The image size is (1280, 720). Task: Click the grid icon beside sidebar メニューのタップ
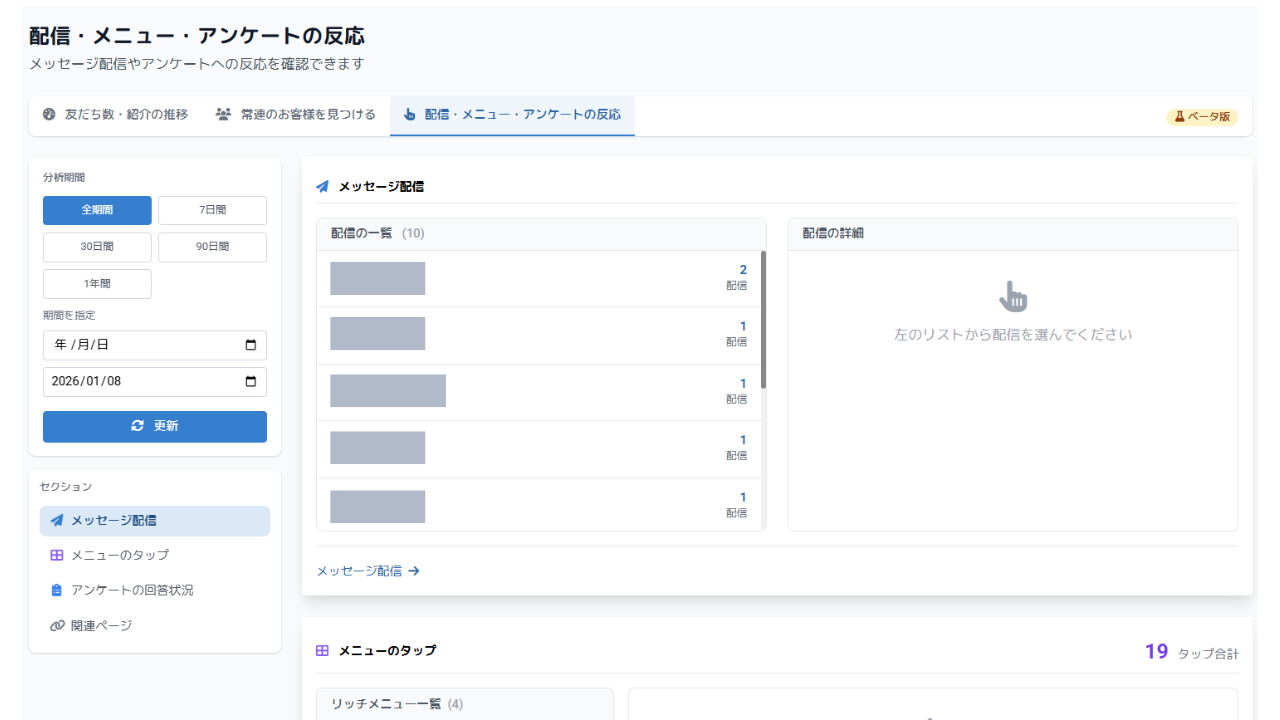coord(57,555)
